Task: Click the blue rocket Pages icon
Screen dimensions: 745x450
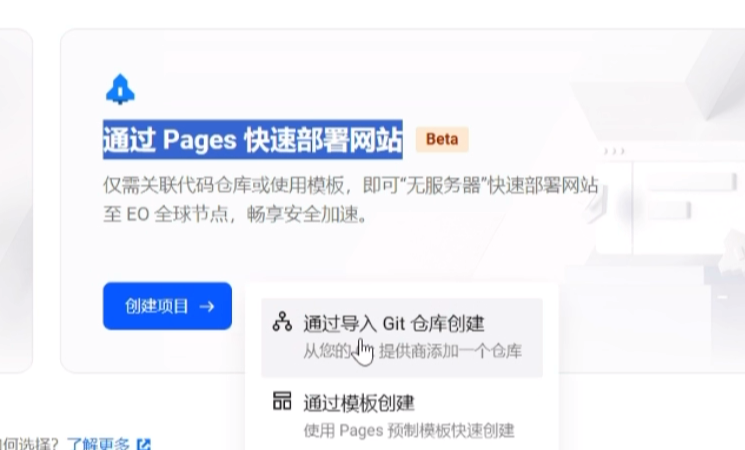Action: pos(120,89)
